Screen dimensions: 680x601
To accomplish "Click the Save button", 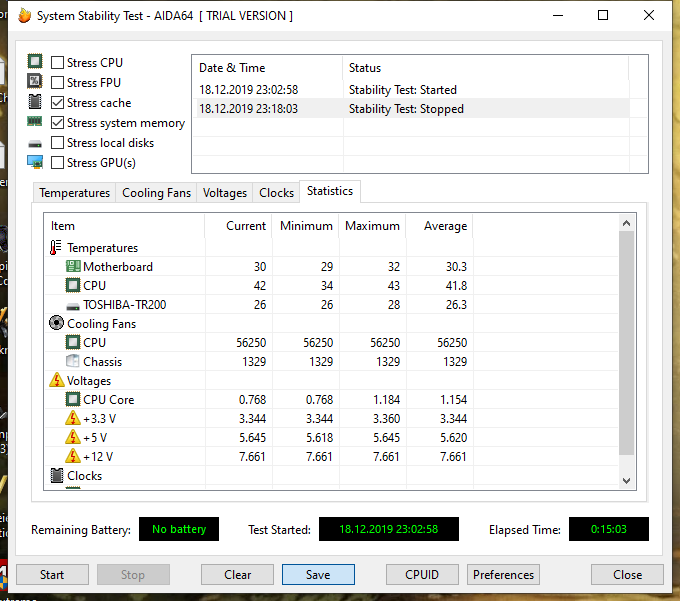I will pos(318,575).
